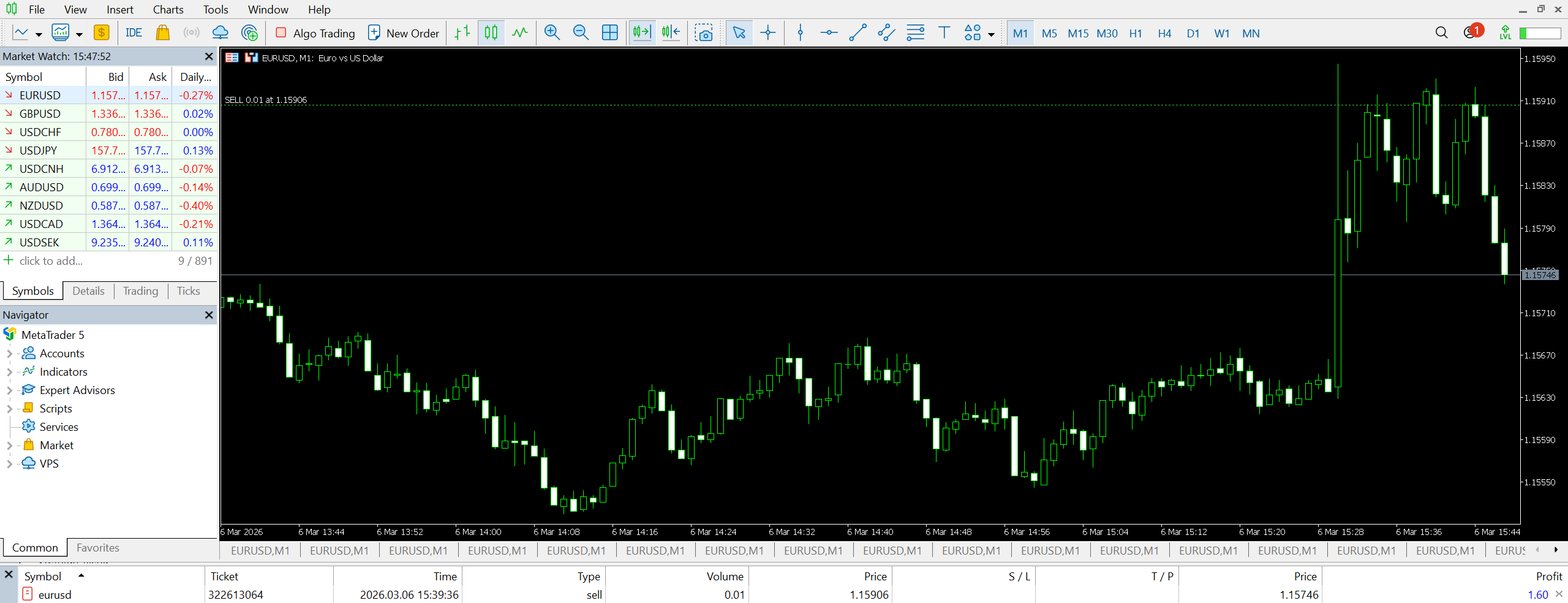Open the Insert menu
Viewport: 1568px width, 603px height.
click(x=120, y=9)
